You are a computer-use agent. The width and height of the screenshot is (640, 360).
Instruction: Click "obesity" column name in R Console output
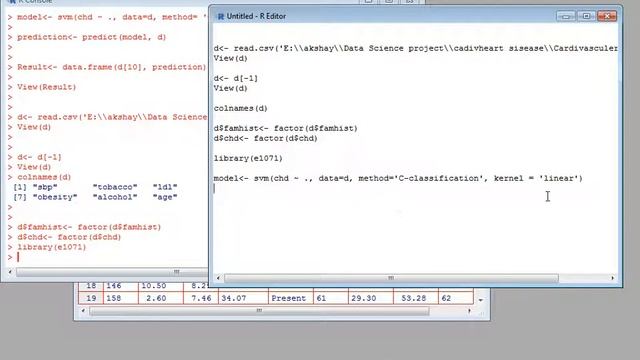55,197
